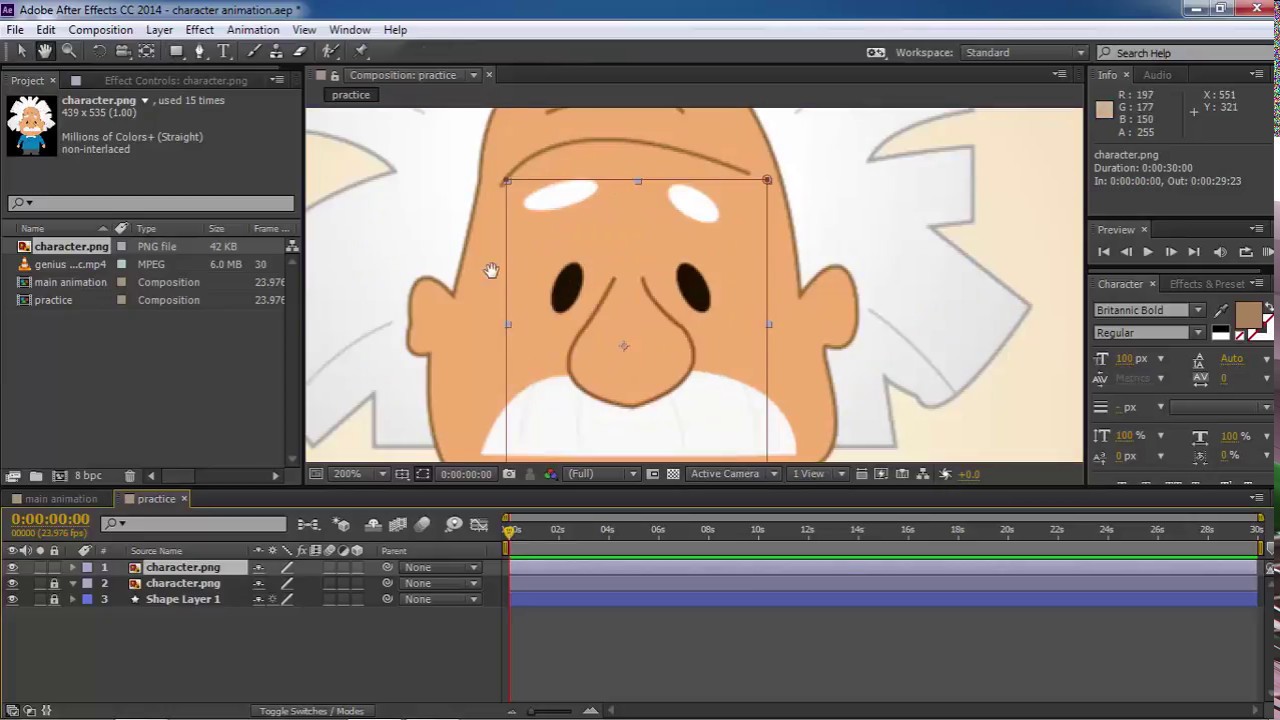Click Toggle Switches / Modes button
This screenshot has height=720, width=1280.
(312, 711)
